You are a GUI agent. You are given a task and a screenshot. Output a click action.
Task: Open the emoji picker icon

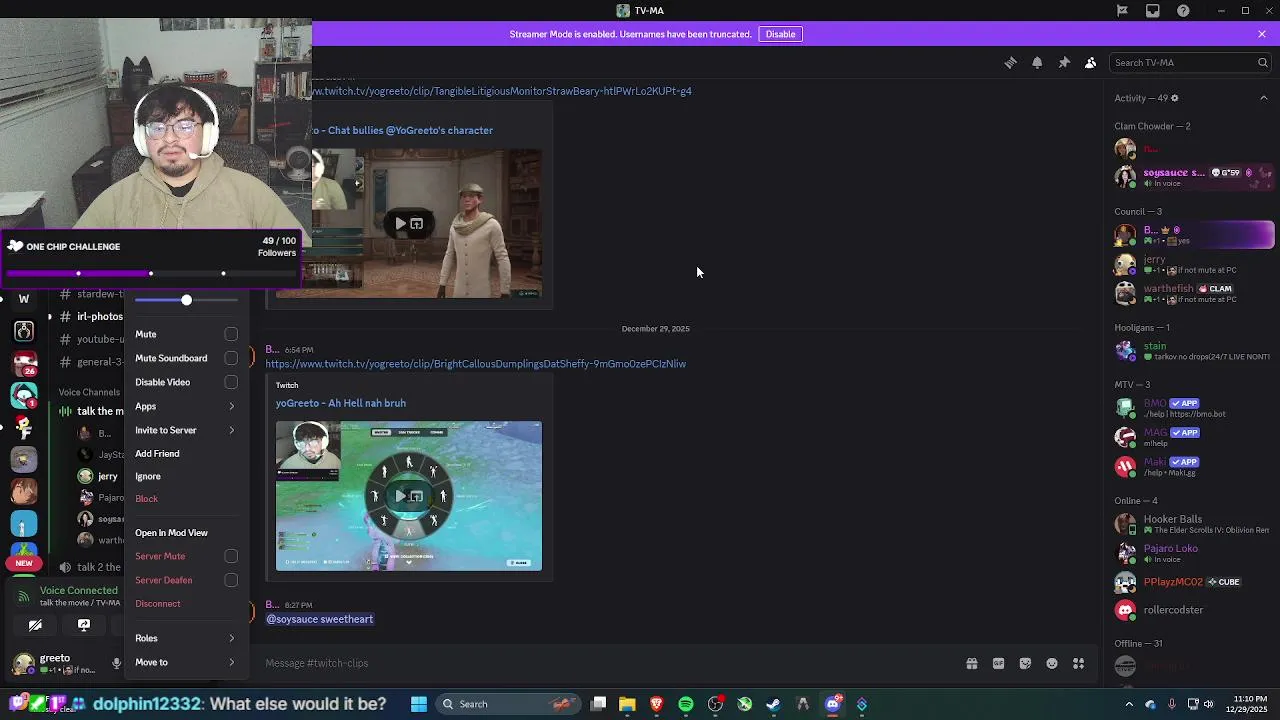(x=1052, y=663)
